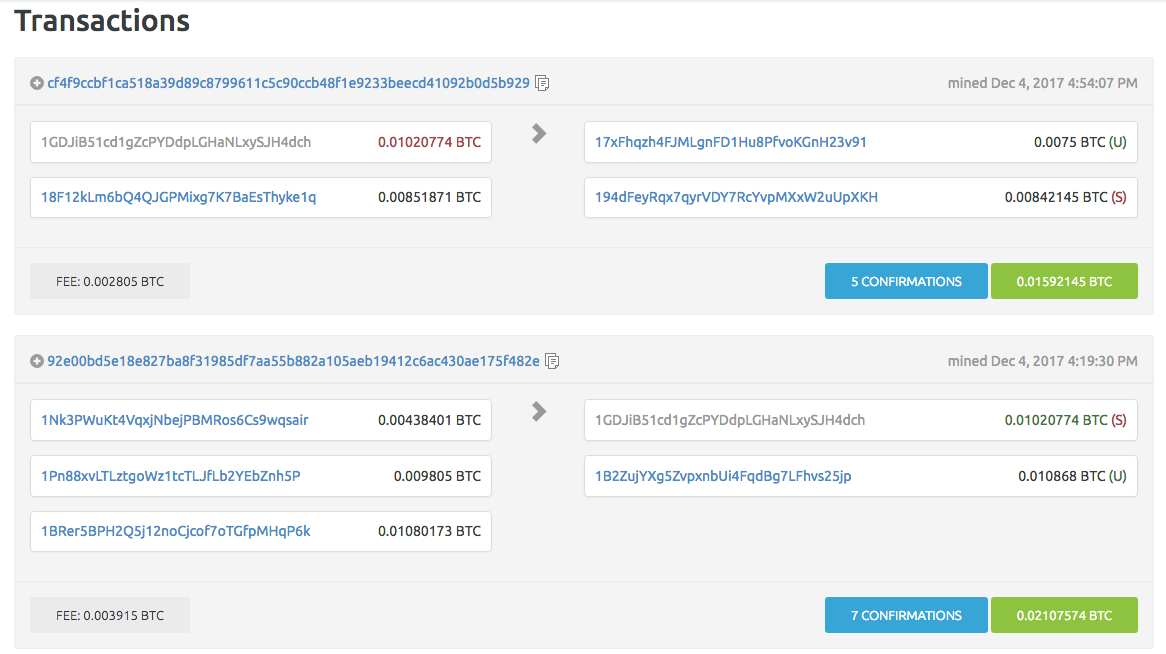Screen dimensions: 1166x654
Task: Click the 7 CONFIRMATIONS button
Action: click(906, 615)
